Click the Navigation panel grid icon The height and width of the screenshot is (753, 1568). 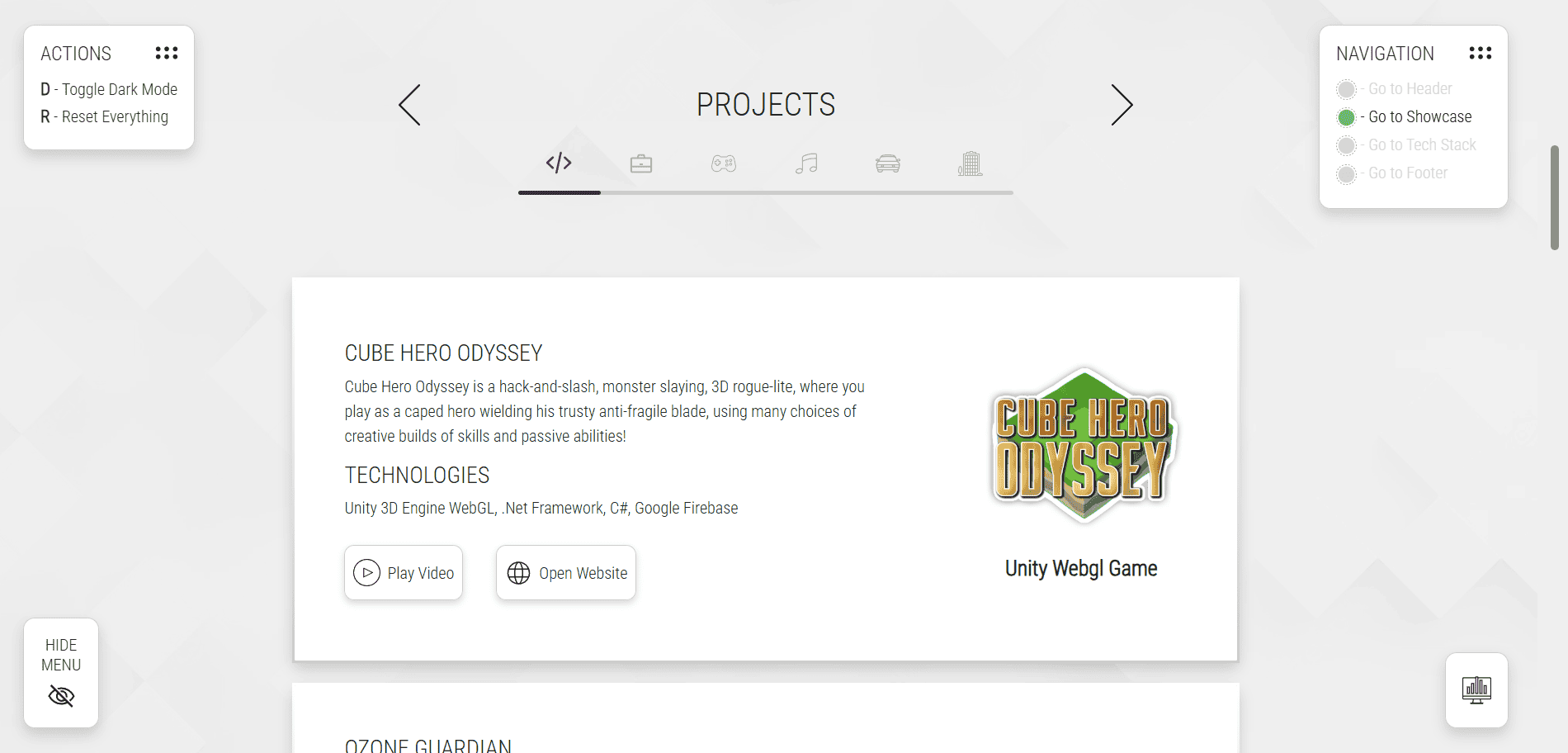pos(1480,52)
